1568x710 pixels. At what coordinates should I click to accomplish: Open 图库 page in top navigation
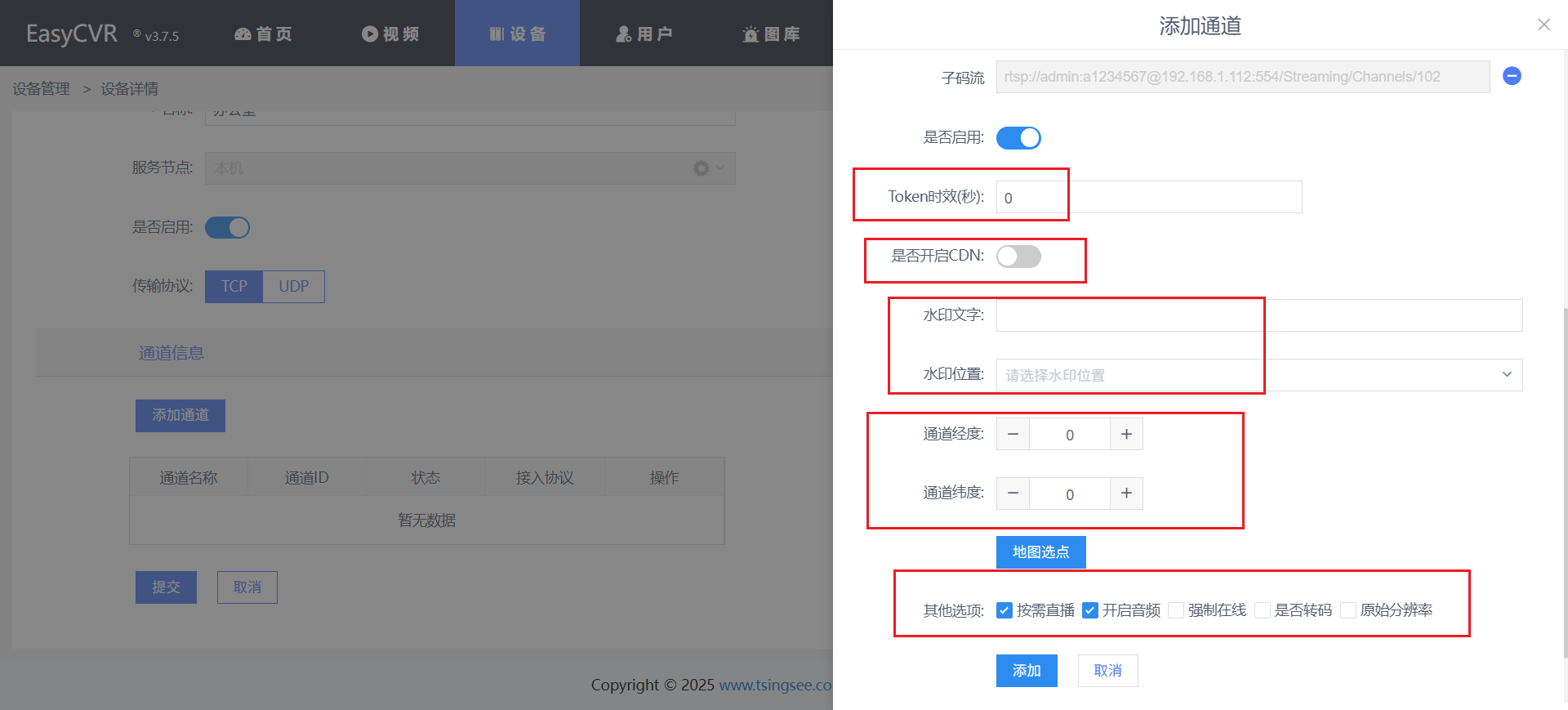pos(771,33)
